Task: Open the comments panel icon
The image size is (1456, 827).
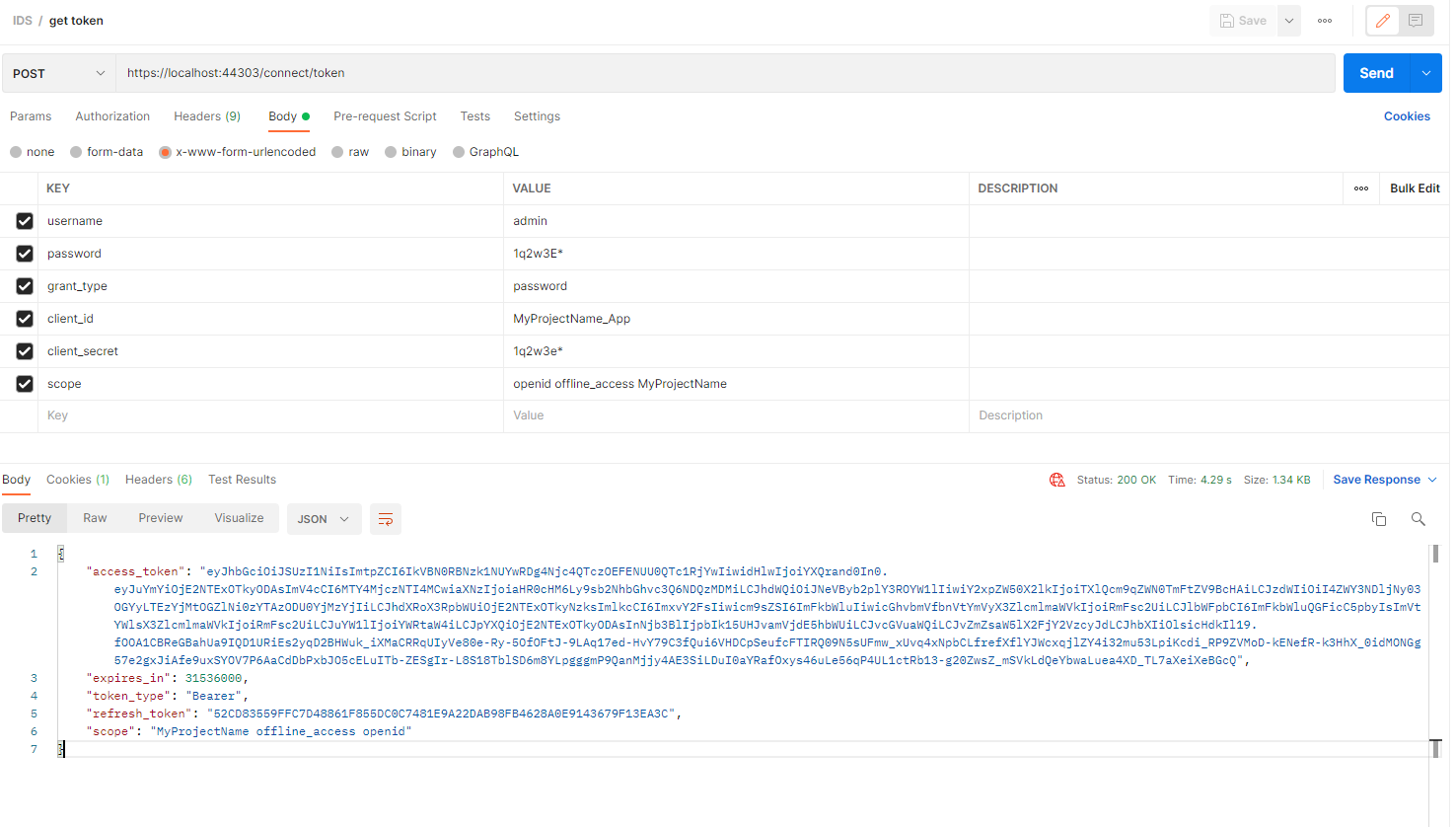Action: point(1417,20)
